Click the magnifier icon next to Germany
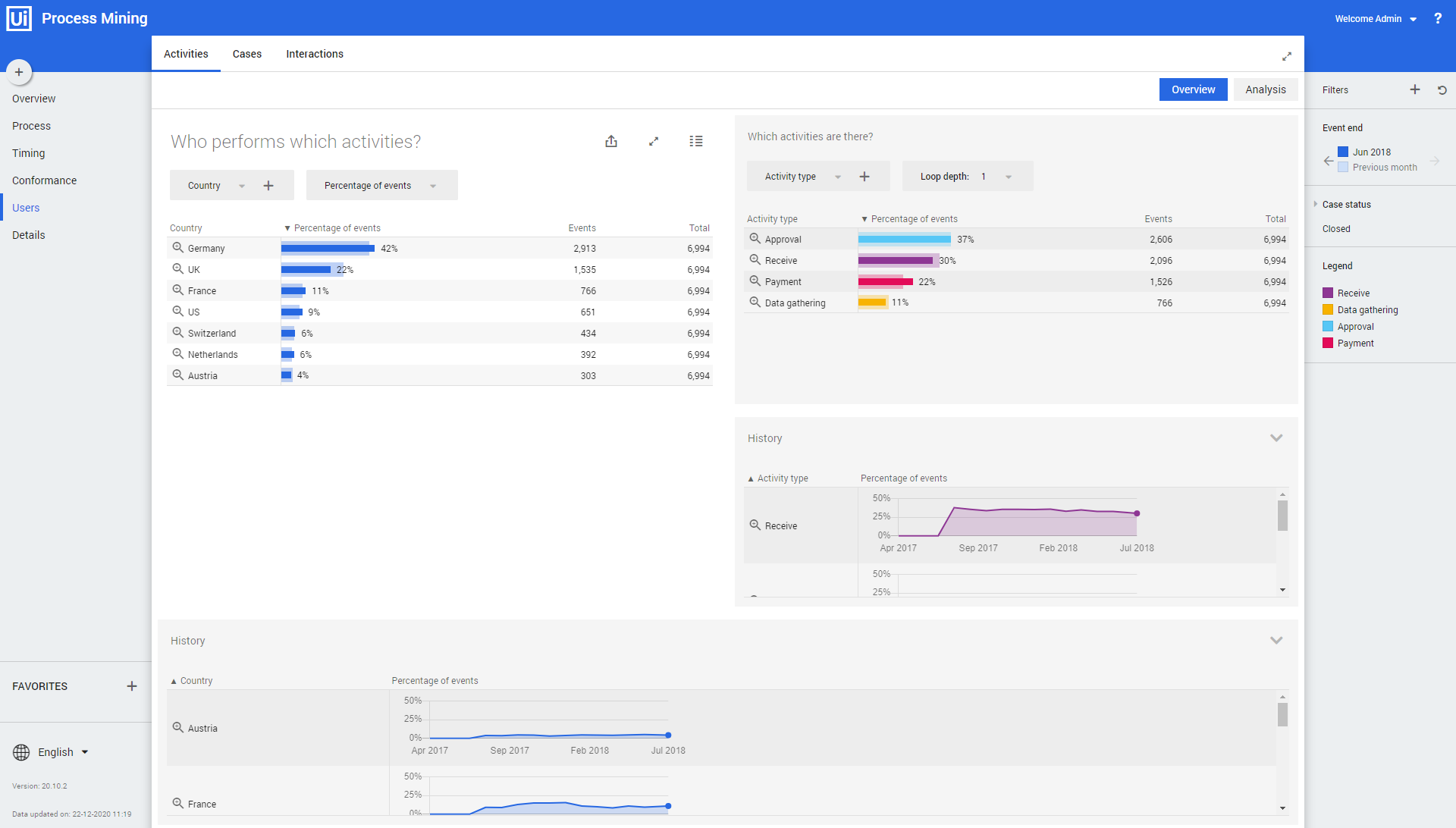The height and width of the screenshot is (828, 1456). click(177, 248)
